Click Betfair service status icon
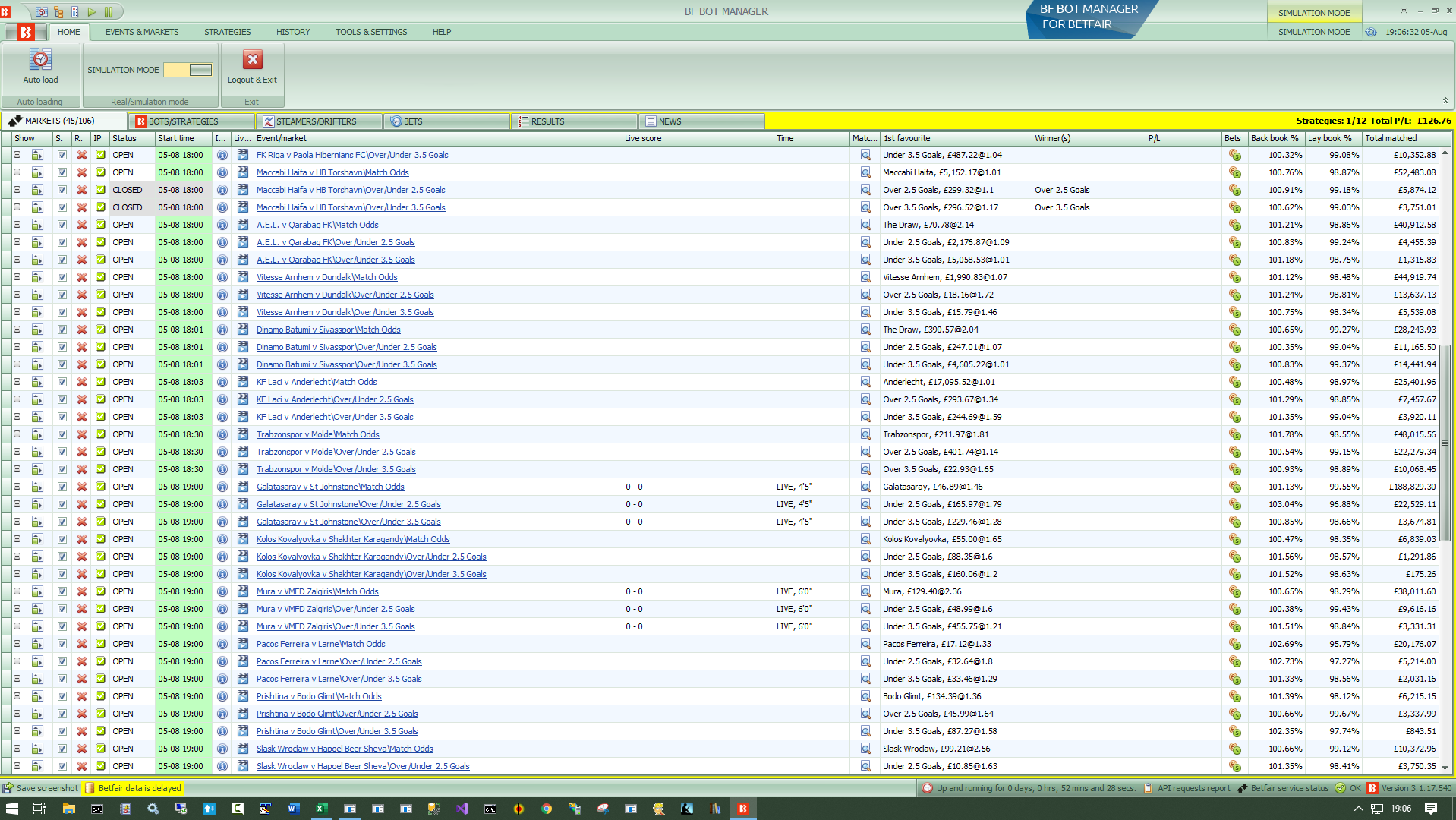The image size is (1456, 820). (1242, 788)
